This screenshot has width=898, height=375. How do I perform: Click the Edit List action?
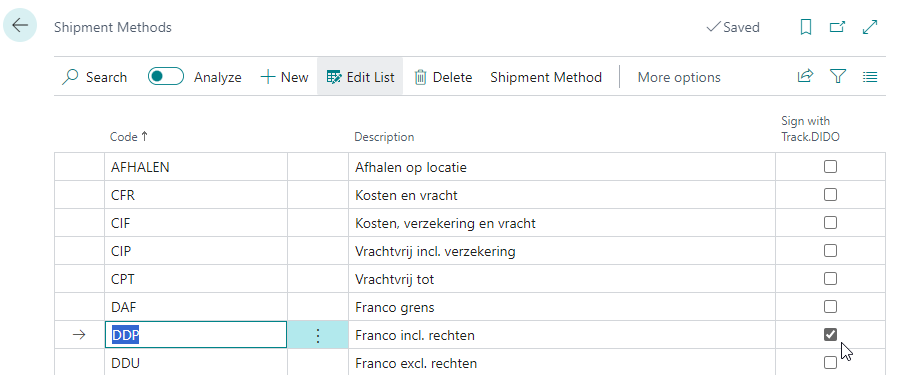pyautogui.click(x=360, y=77)
